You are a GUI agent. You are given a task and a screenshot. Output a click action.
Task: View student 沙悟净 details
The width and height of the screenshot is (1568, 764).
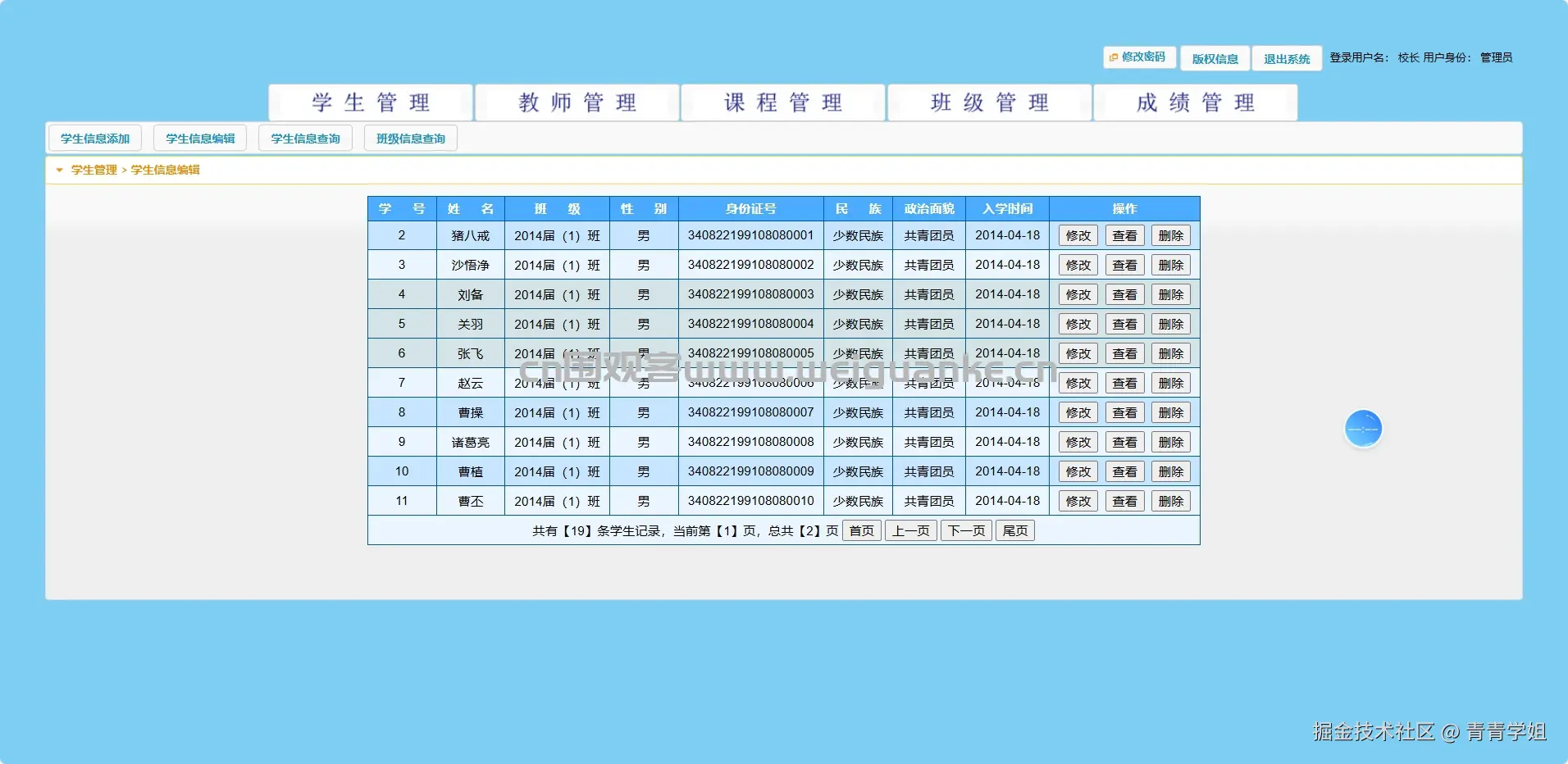tap(1124, 266)
